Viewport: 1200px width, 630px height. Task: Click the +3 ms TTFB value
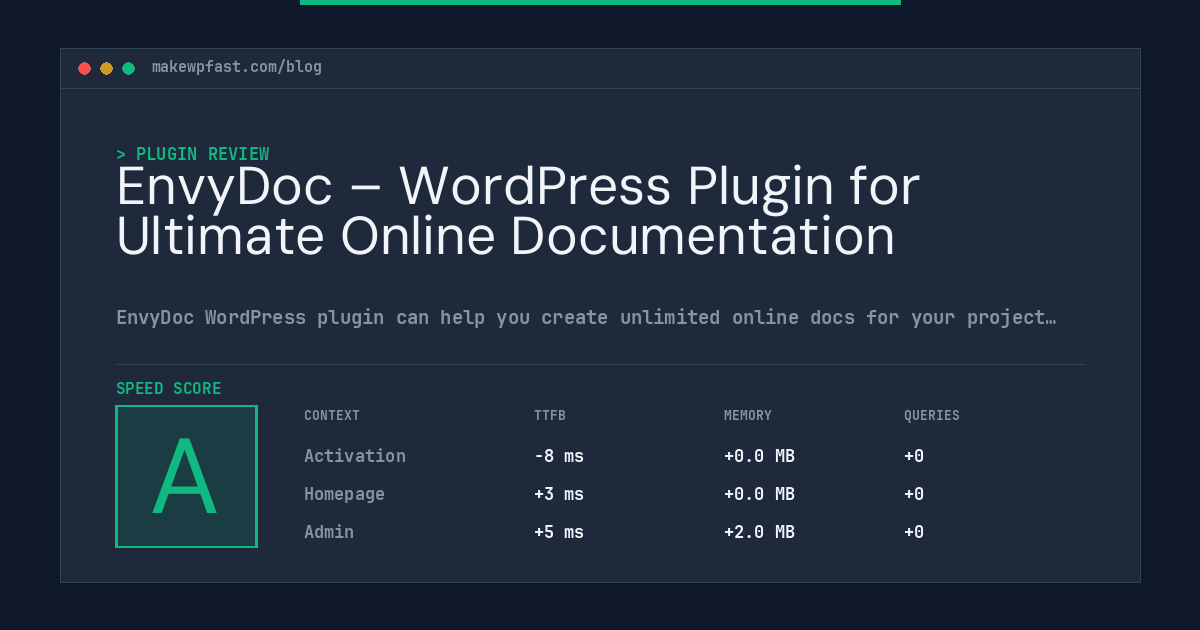pos(559,494)
